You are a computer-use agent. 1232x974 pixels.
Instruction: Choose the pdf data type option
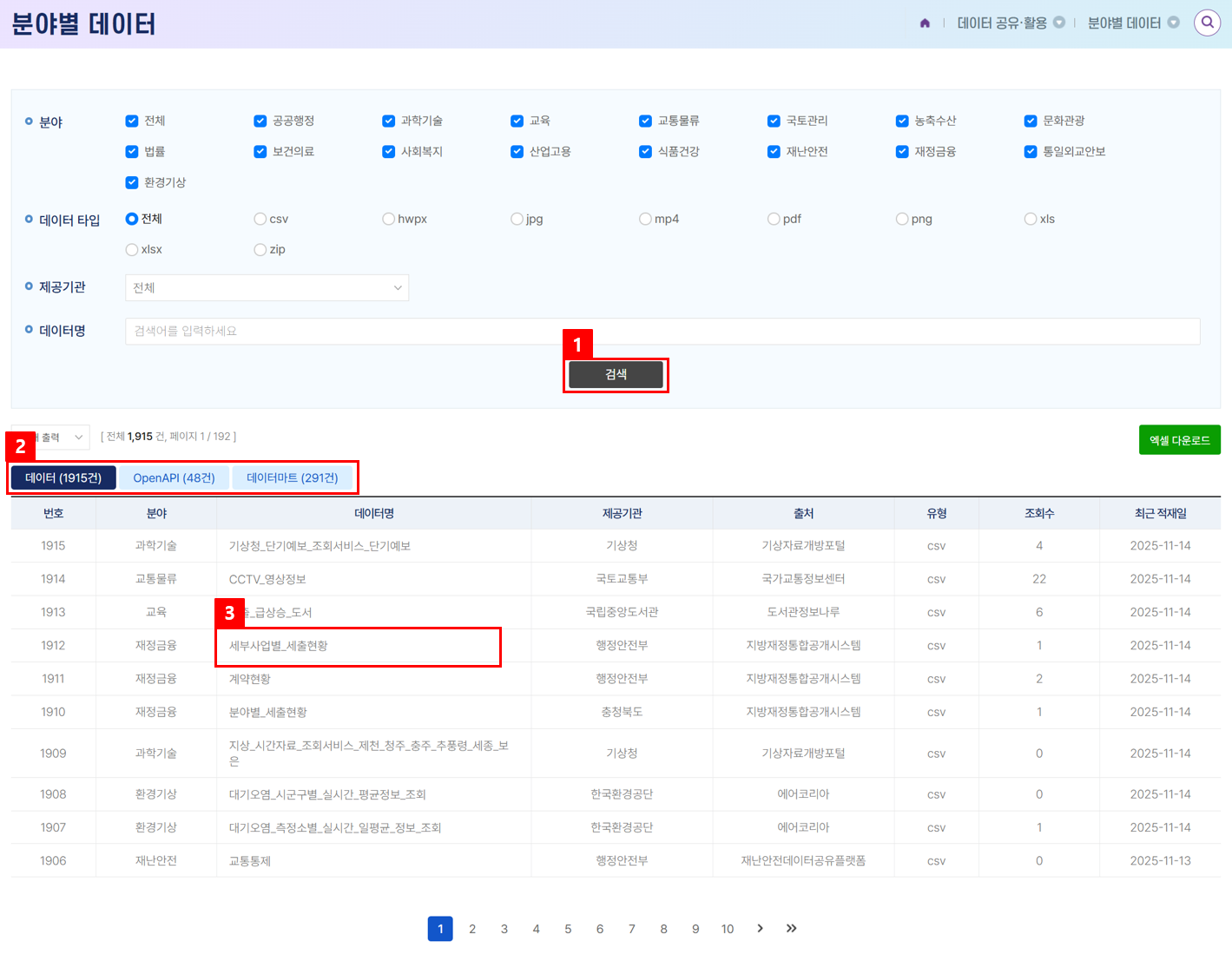coord(774,219)
